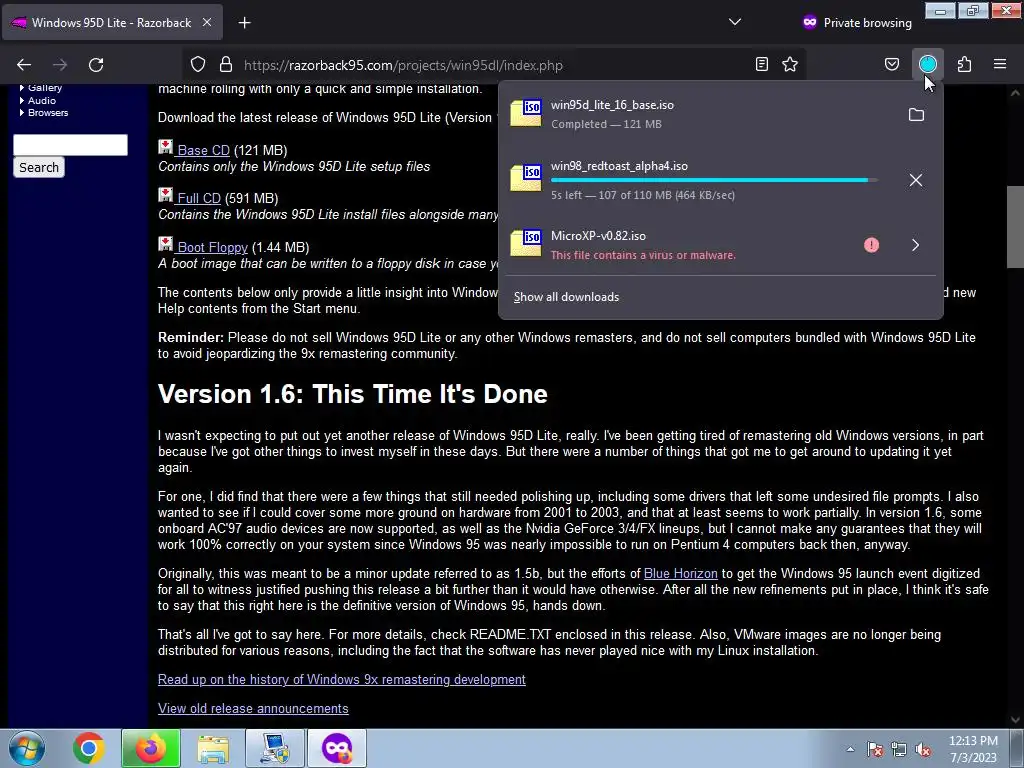The image size is (1024, 768).
Task: Click the disk icon beside Full CD
Action: pyautogui.click(x=165, y=195)
